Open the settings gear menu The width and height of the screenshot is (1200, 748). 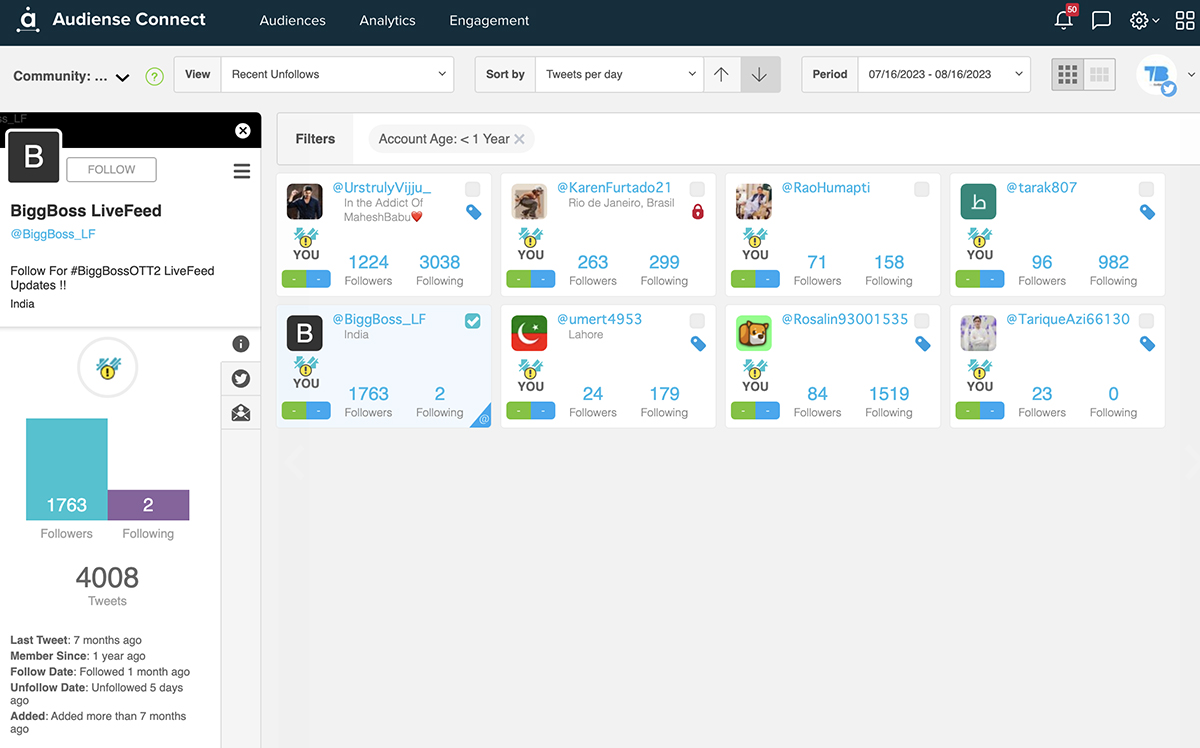(1144, 20)
